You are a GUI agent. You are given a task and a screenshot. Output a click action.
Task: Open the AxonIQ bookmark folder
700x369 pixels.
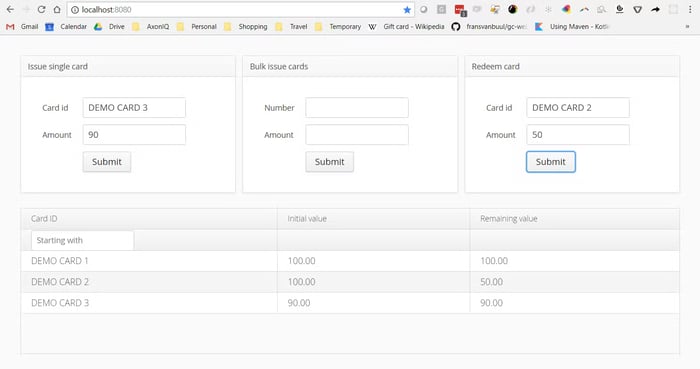click(150, 27)
